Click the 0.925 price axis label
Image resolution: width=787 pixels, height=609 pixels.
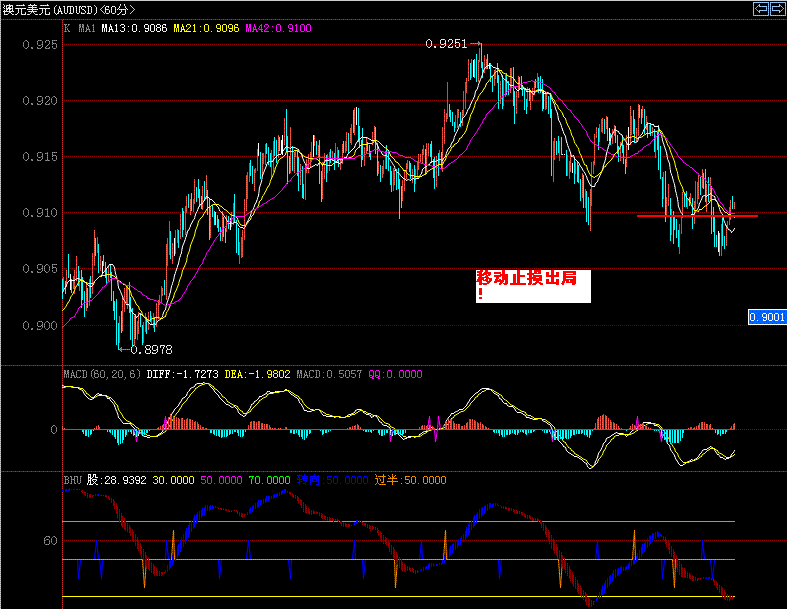tap(40, 45)
